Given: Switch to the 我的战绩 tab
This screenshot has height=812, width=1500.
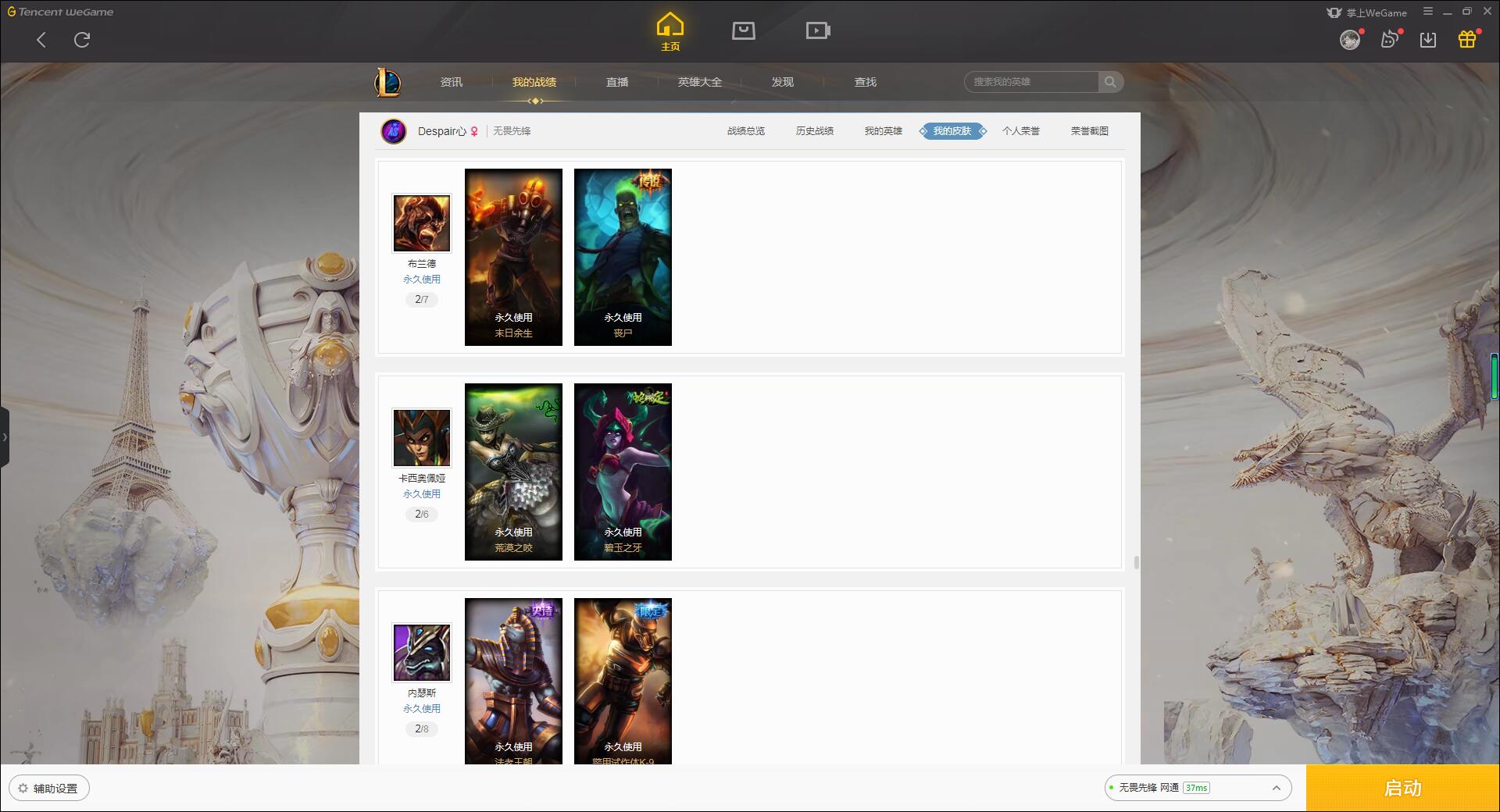Looking at the screenshot, I should click(x=534, y=82).
